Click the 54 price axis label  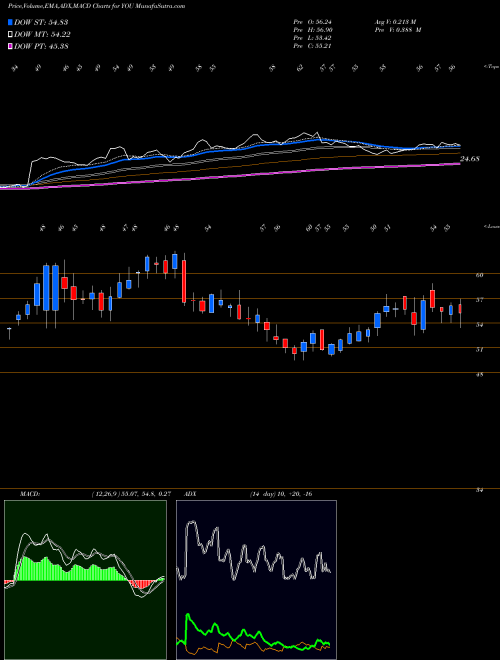[479, 325]
